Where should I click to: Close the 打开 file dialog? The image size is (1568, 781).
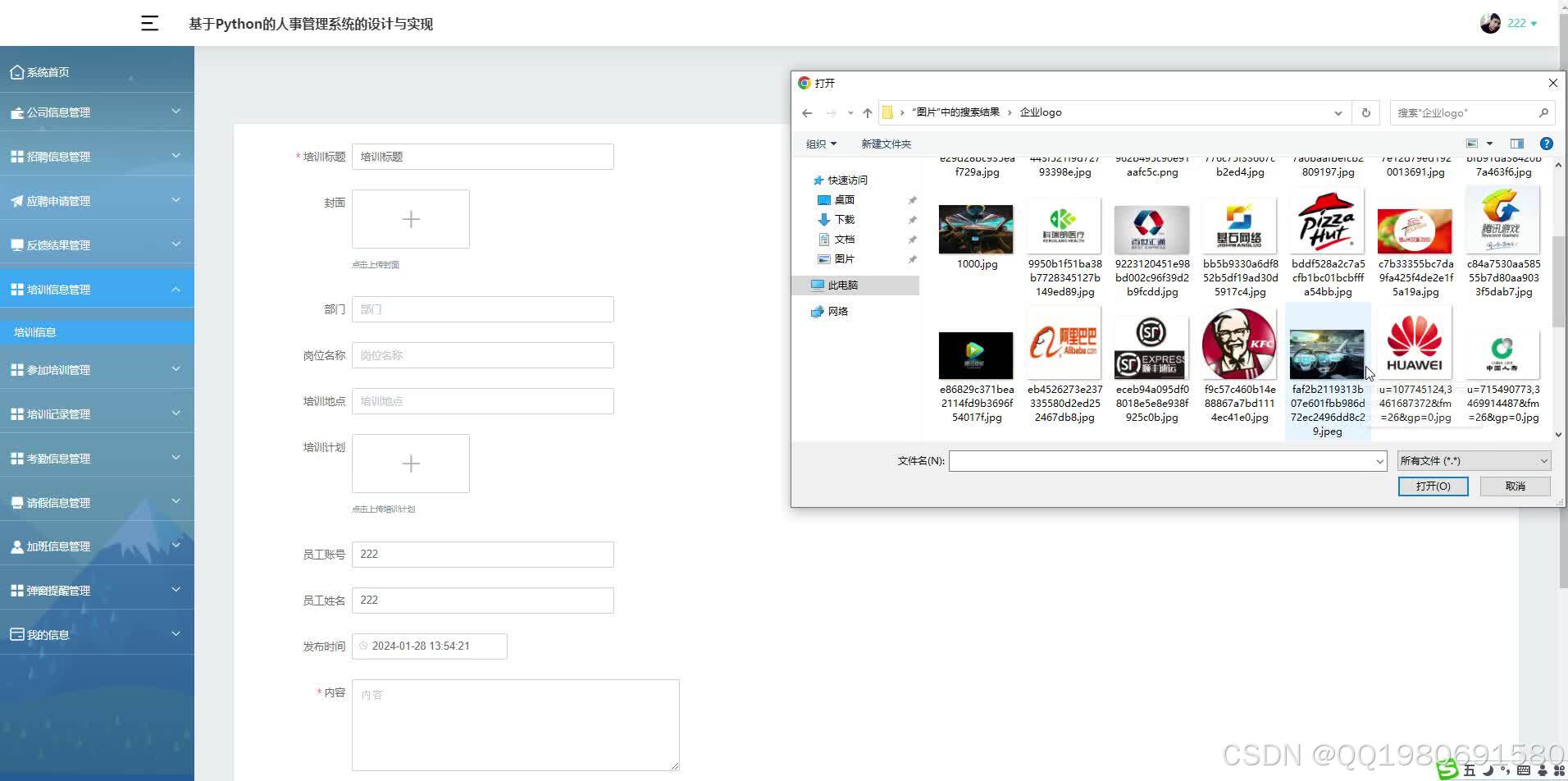pyautogui.click(x=1552, y=83)
